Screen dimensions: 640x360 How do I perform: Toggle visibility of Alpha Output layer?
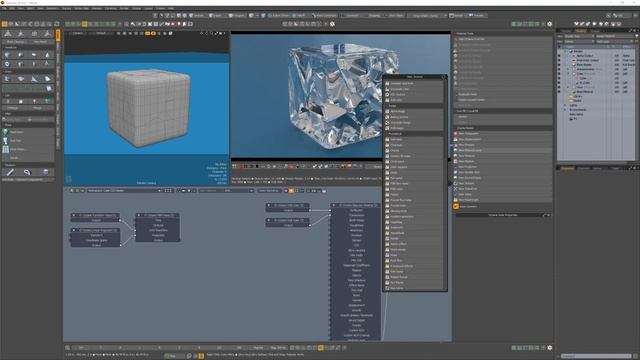tap(559, 56)
